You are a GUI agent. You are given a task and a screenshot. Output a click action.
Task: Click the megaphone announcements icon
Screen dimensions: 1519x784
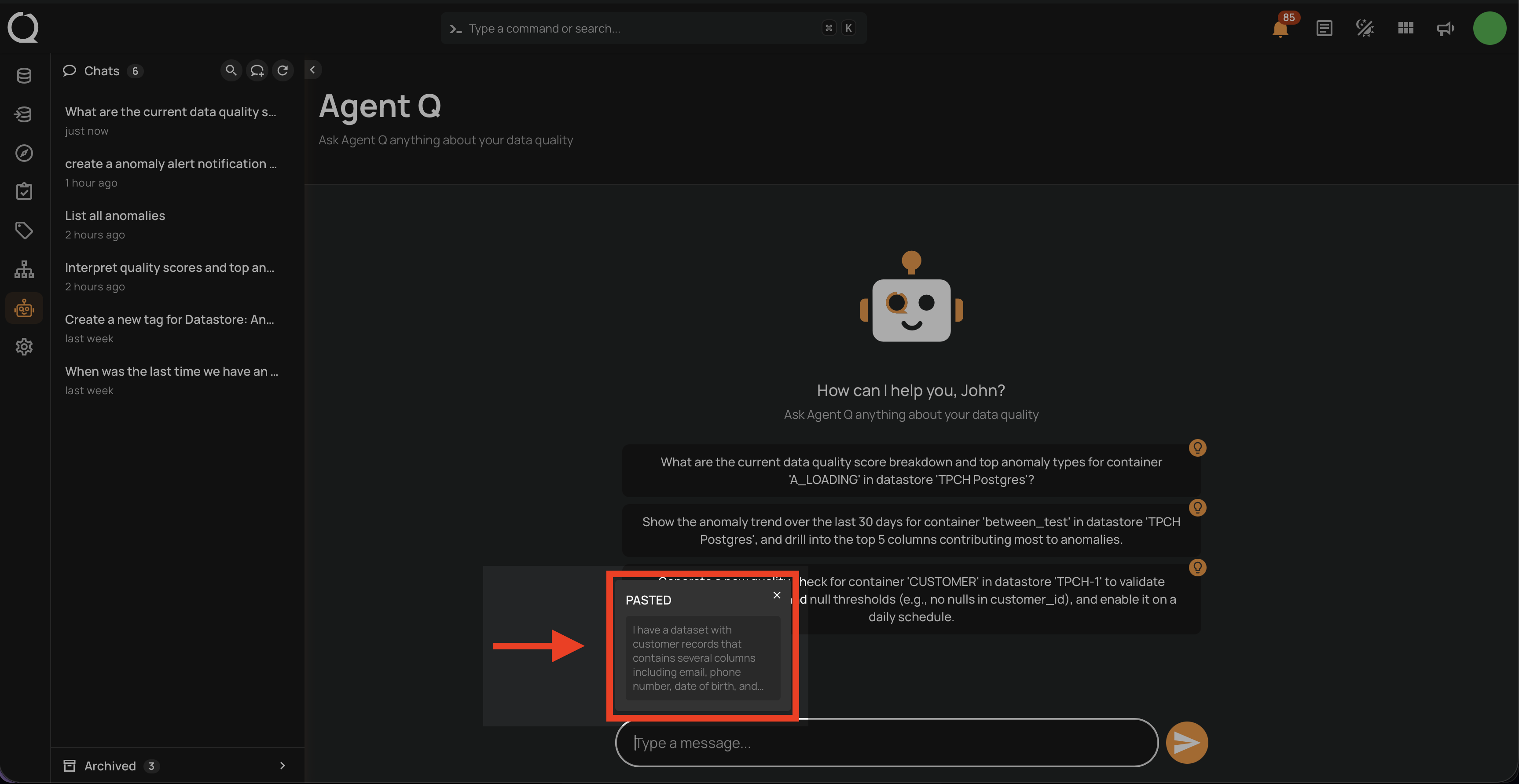(x=1445, y=28)
